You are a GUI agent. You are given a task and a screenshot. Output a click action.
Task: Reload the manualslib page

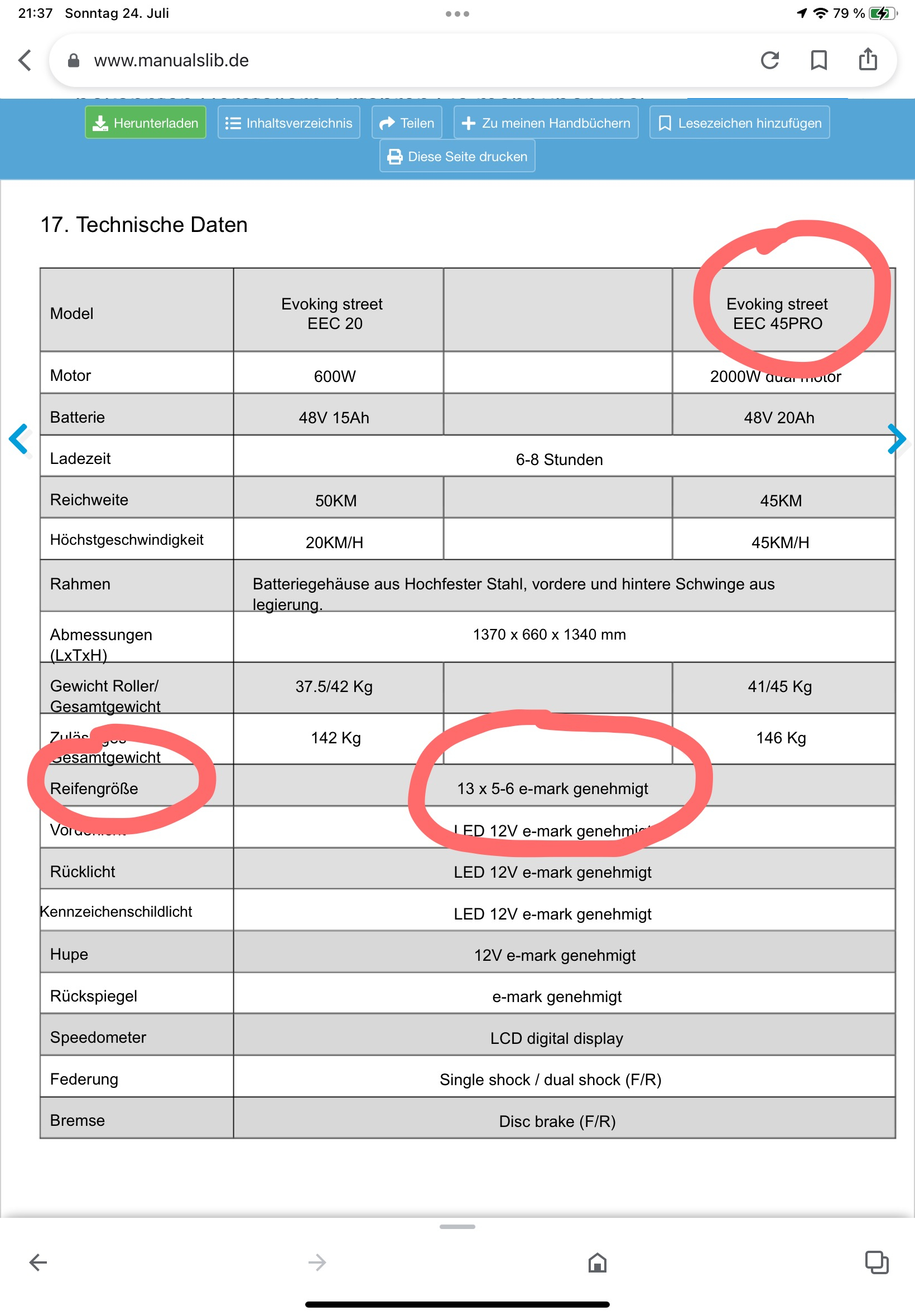(769, 60)
